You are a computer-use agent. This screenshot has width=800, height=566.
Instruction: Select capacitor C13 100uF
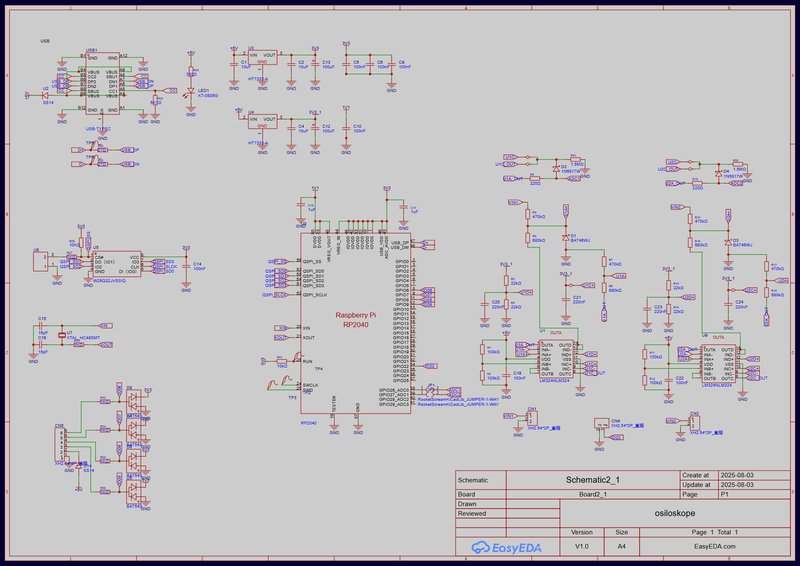pos(315,64)
